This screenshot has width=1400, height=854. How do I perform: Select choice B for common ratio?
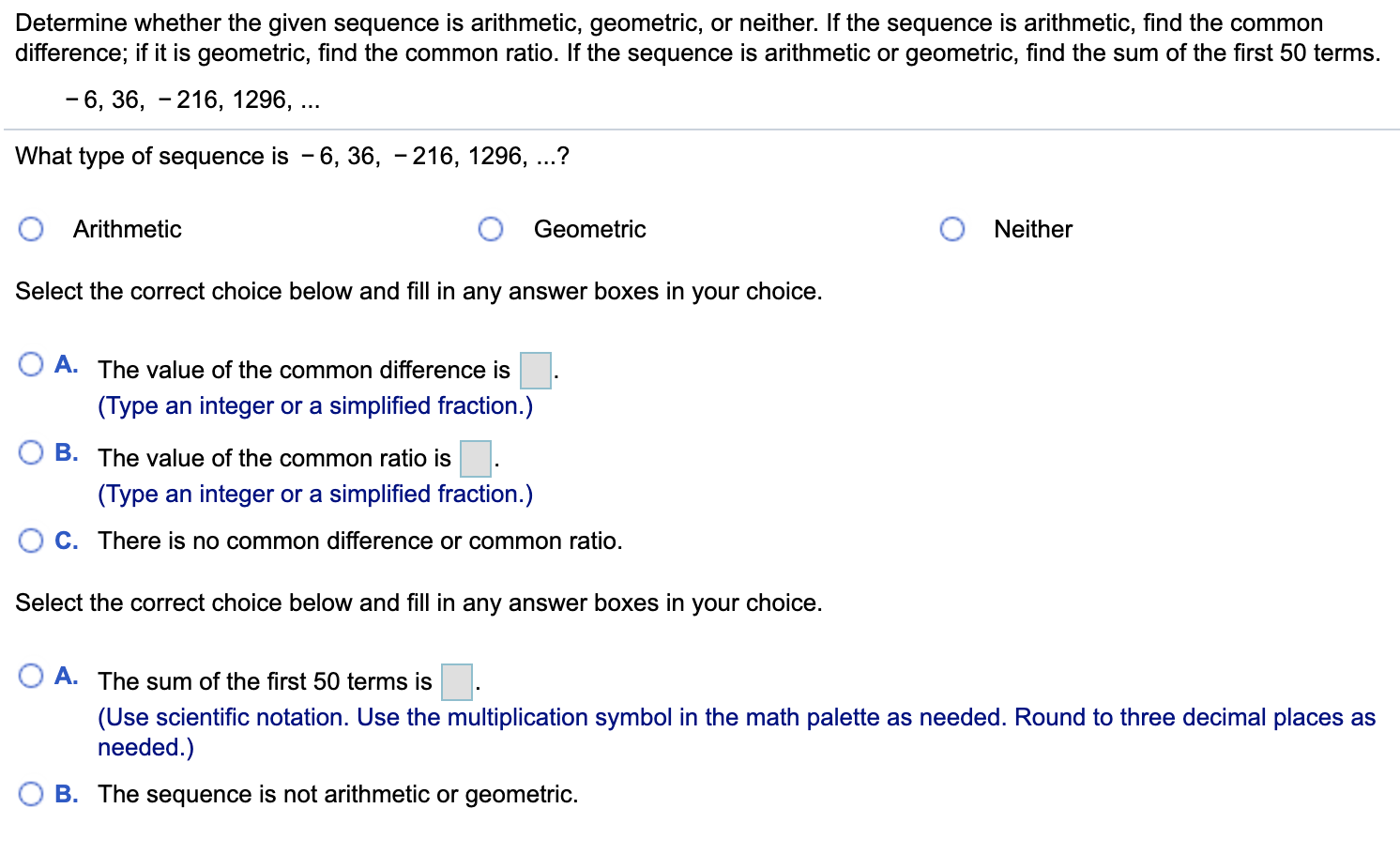click(x=31, y=452)
